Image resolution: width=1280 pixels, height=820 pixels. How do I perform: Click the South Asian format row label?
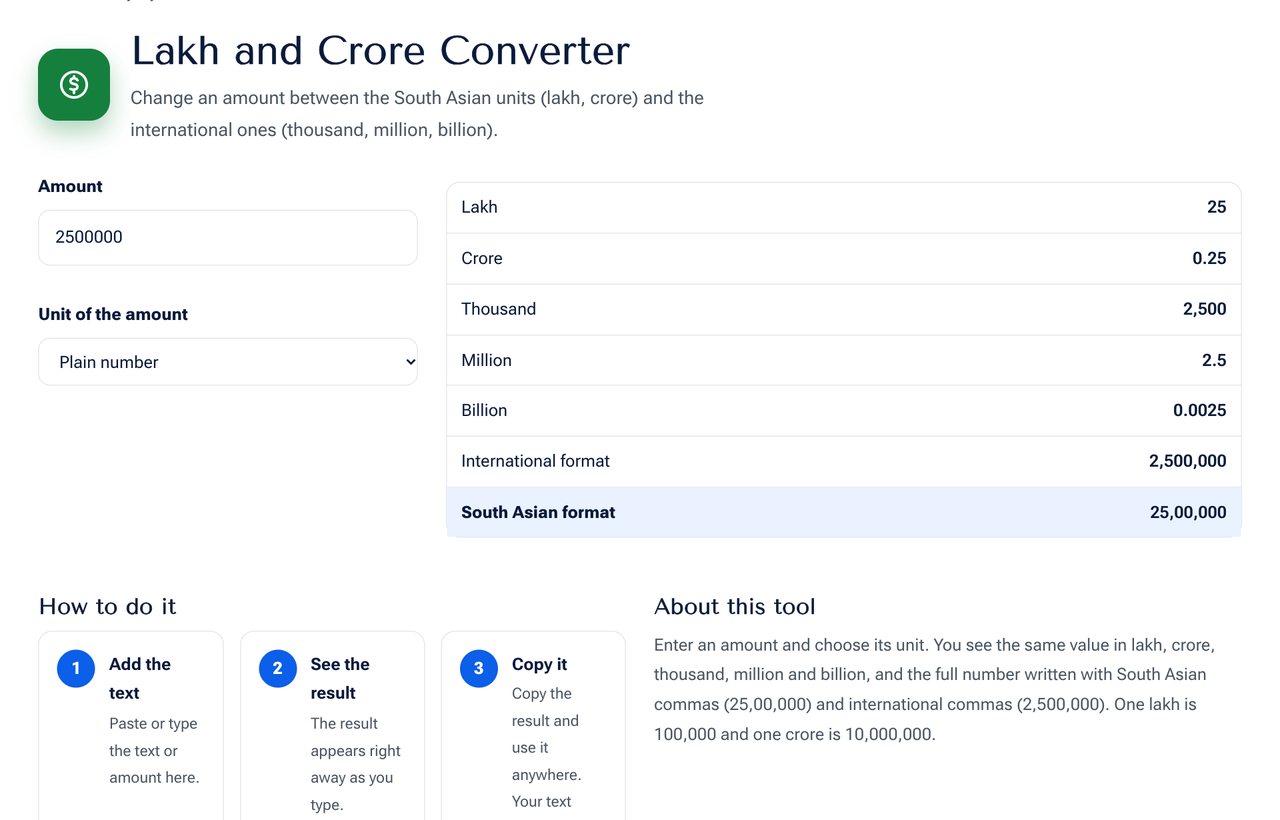tap(538, 512)
